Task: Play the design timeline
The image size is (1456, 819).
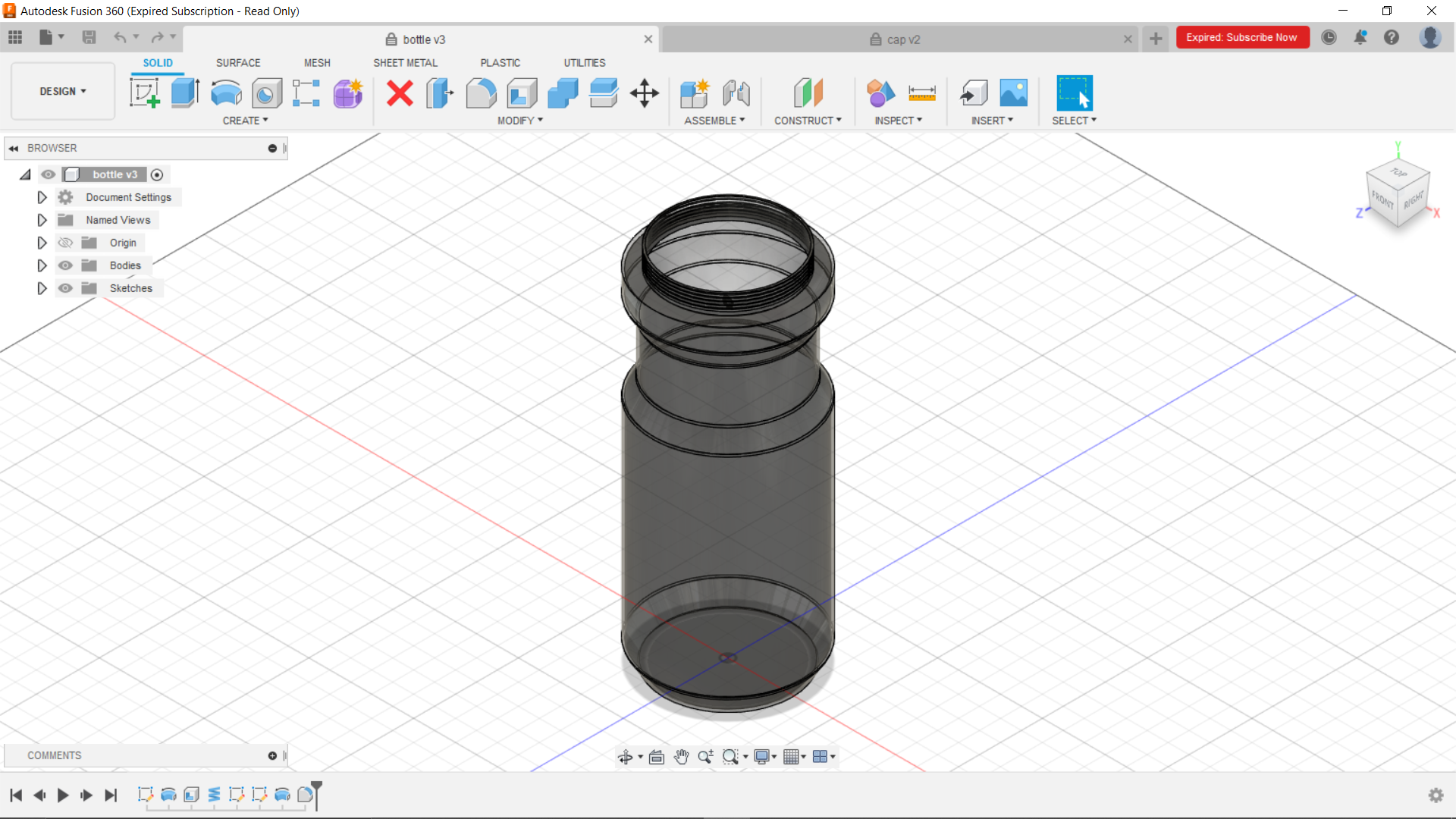Action: [x=63, y=795]
